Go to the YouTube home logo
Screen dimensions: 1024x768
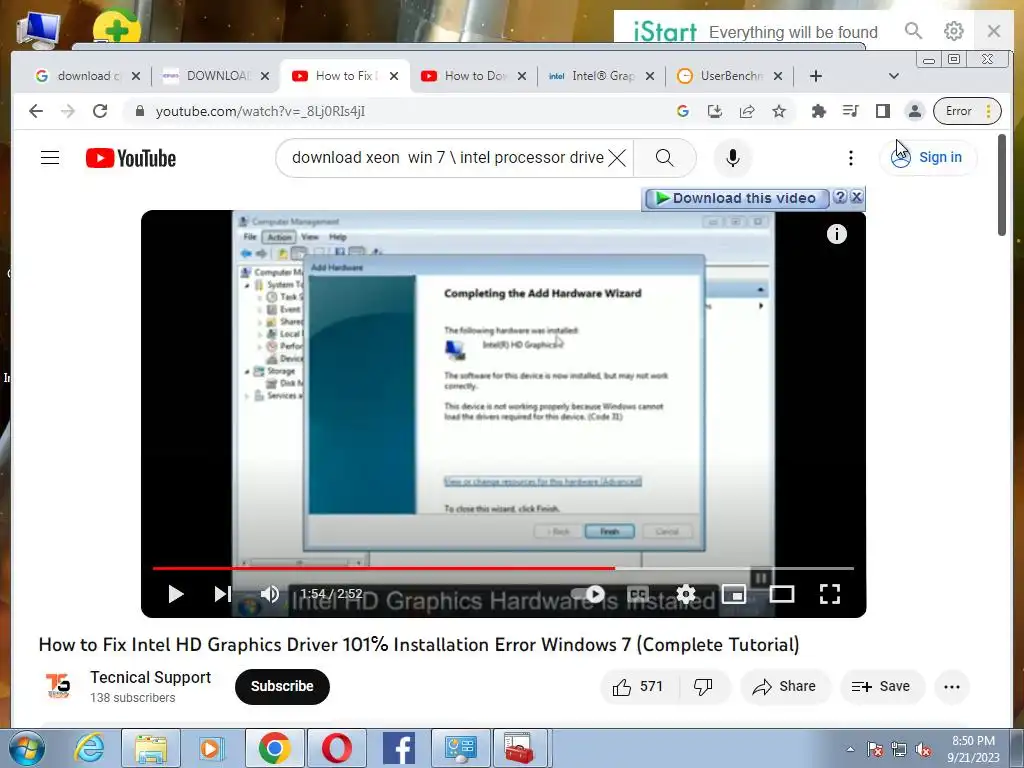click(131, 158)
